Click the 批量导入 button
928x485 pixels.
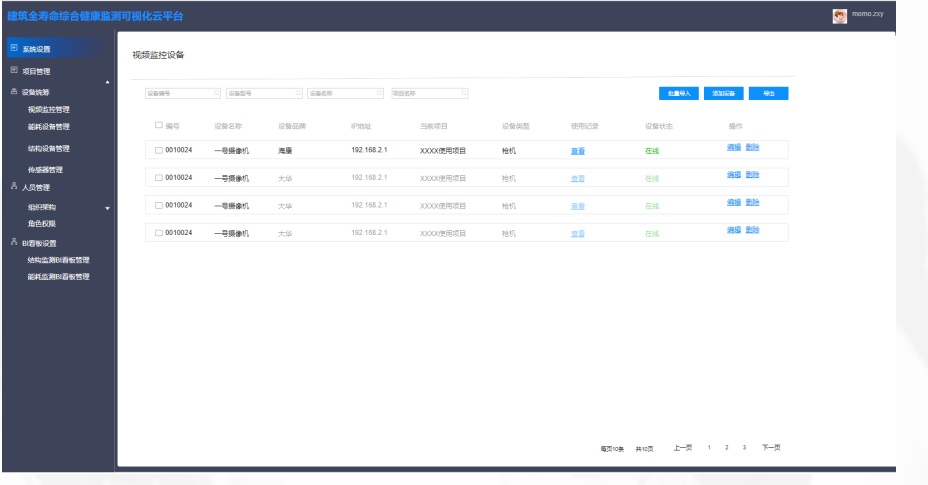tap(679, 94)
